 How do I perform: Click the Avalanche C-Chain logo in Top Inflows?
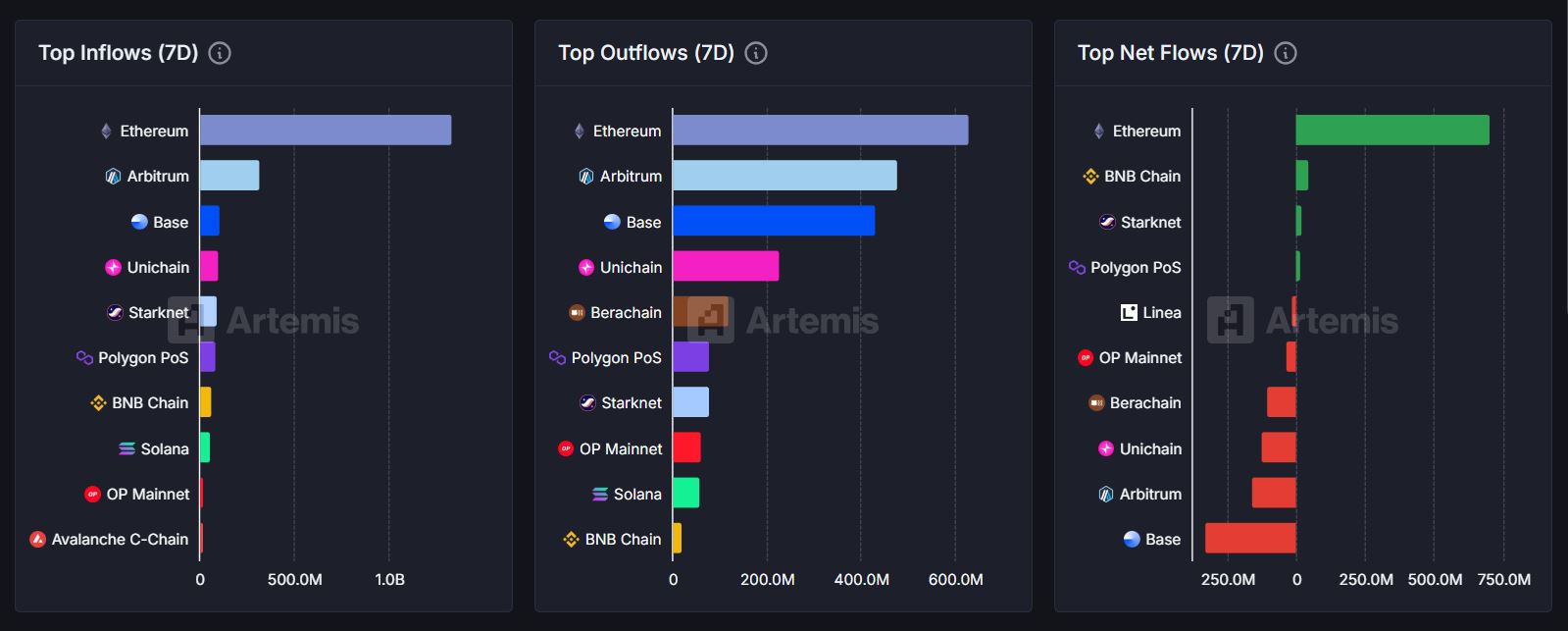37,539
